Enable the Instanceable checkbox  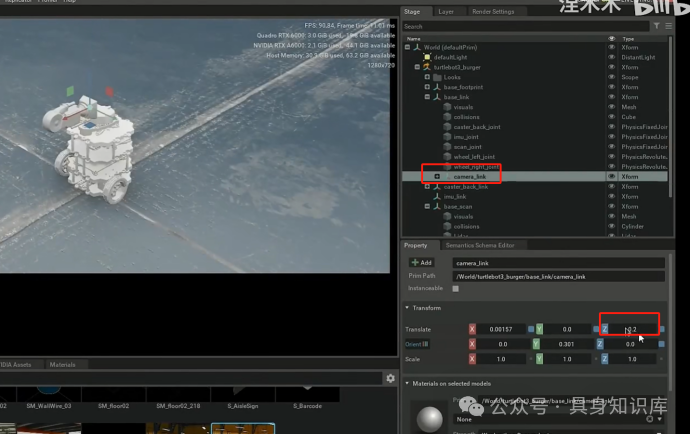click(456, 288)
